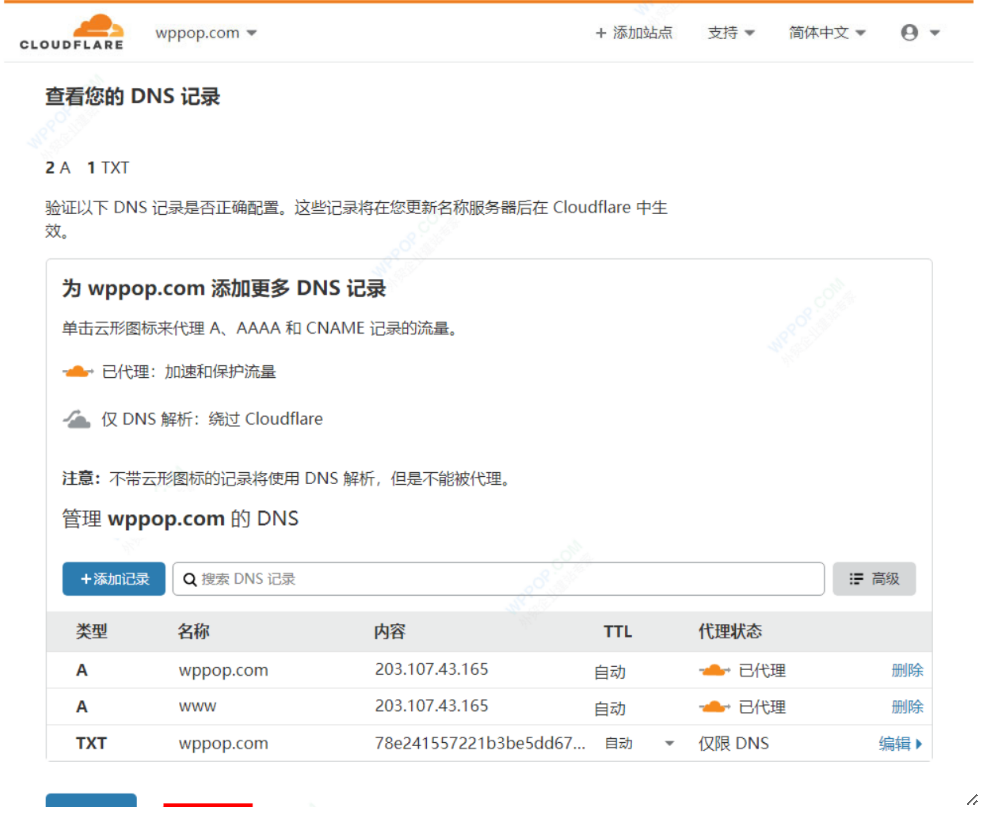The height and width of the screenshot is (815, 984).
Task: Click the gray 仅 DNS 解析 cloud icon
Action: coord(77,418)
